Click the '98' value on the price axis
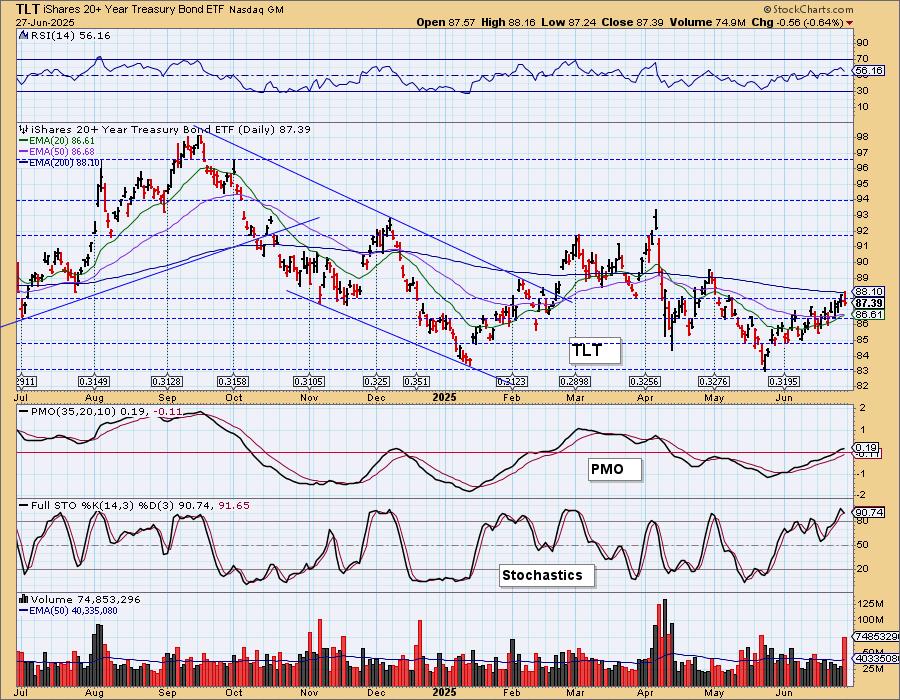Image resolution: width=900 pixels, height=700 pixels. point(863,137)
